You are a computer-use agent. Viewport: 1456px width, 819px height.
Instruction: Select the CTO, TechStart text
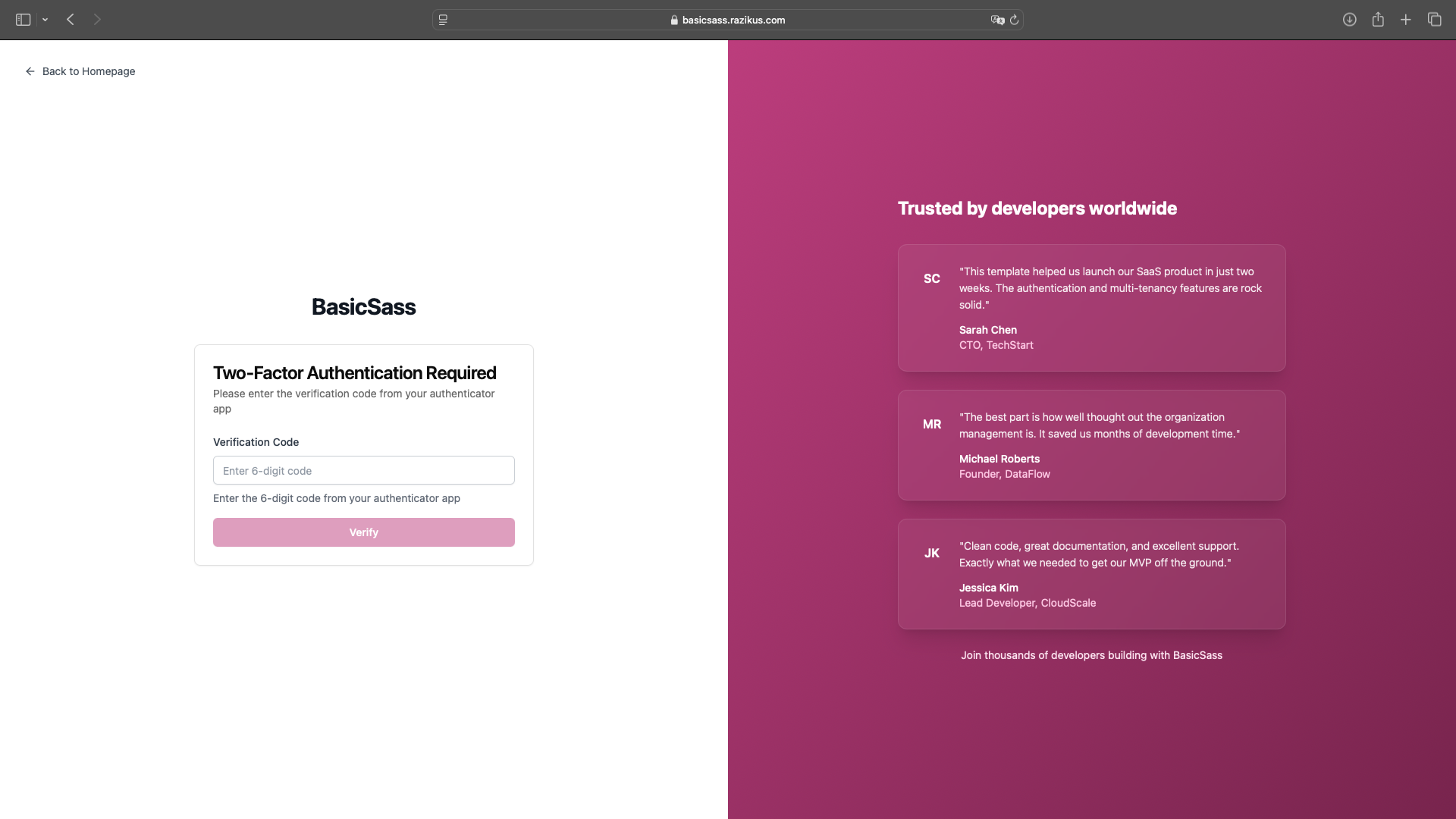[x=996, y=345]
